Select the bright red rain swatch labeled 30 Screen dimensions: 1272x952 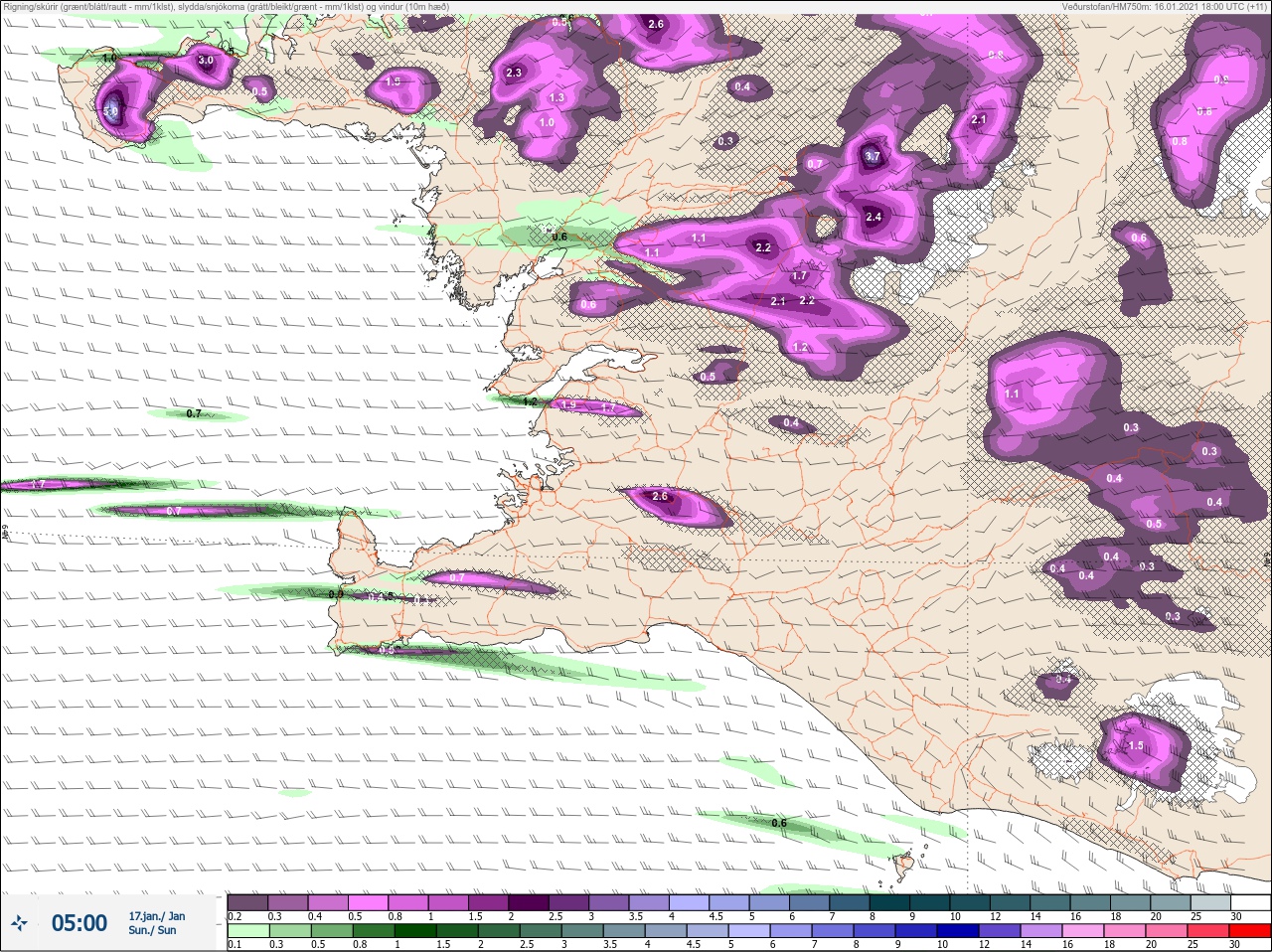[x=1252, y=931]
